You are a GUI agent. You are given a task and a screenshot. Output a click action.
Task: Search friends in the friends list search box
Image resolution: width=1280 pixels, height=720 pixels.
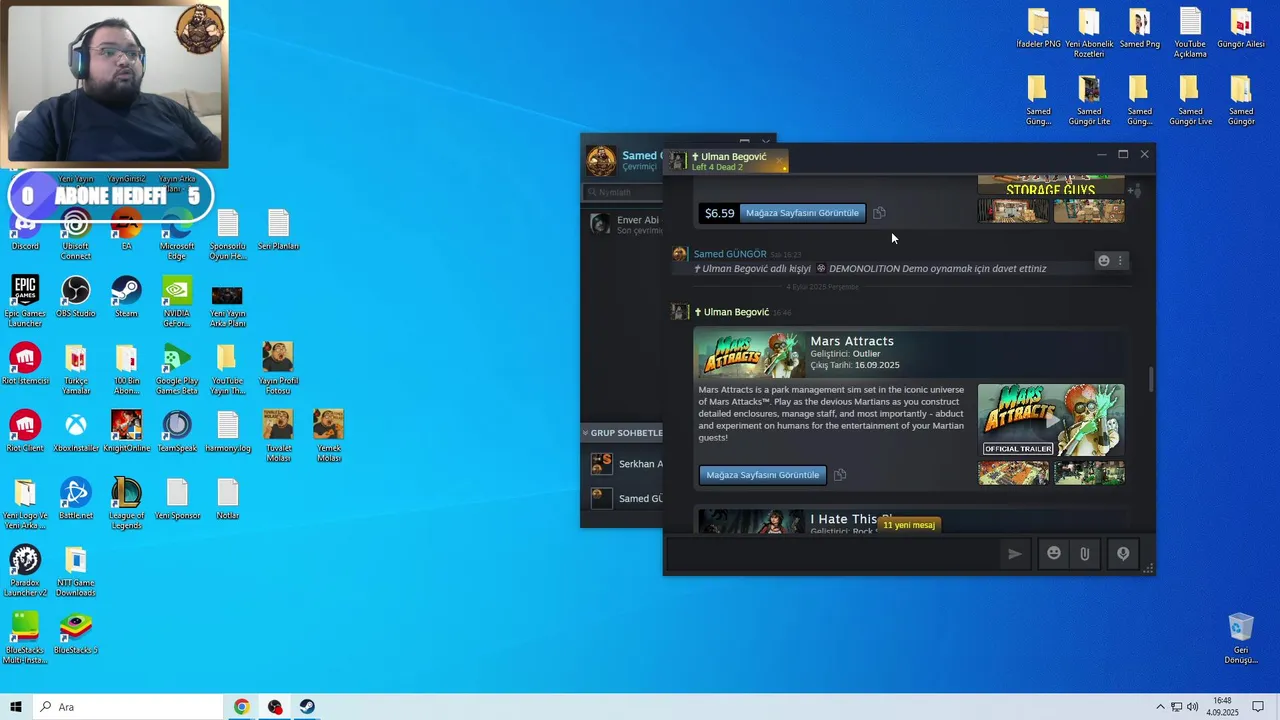point(622,192)
